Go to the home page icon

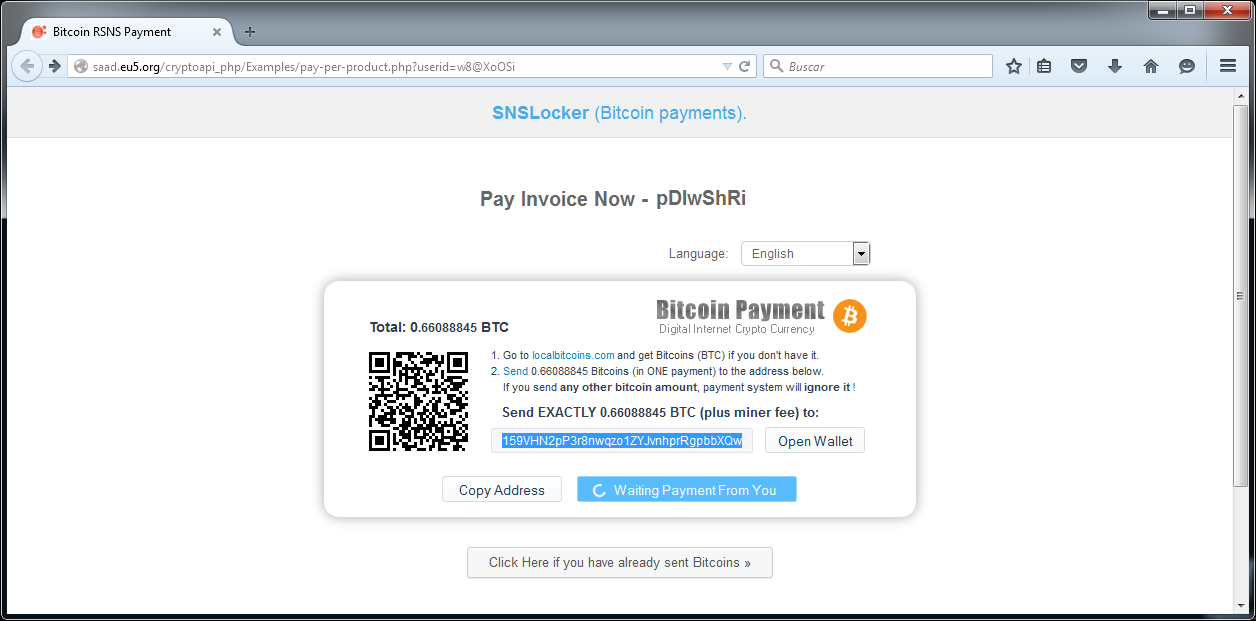click(x=1151, y=66)
